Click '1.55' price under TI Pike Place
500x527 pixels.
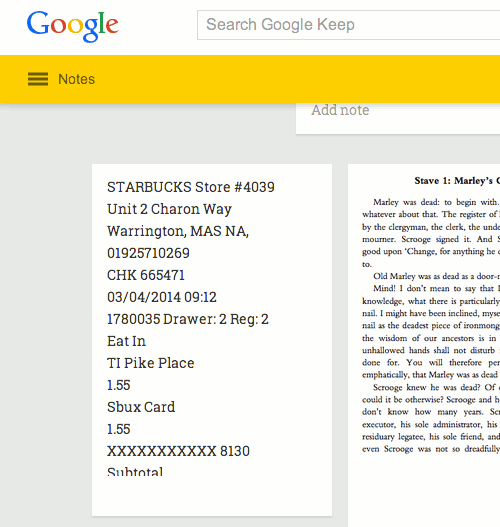pyautogui.click(x=119, y=385)
